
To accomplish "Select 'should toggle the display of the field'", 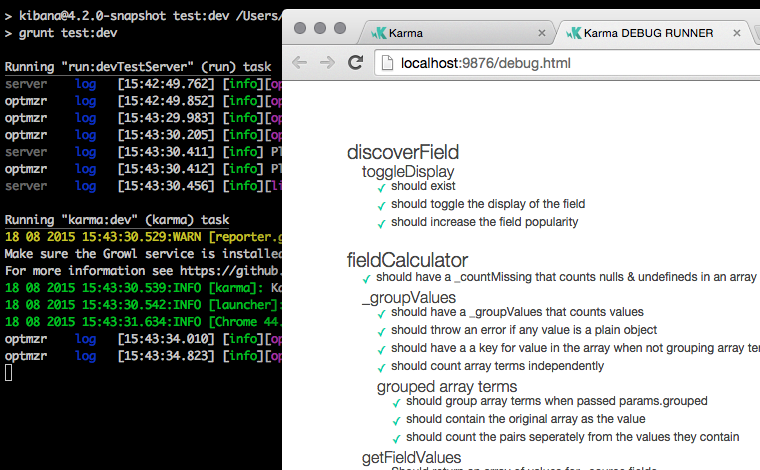I will (488, 204).
